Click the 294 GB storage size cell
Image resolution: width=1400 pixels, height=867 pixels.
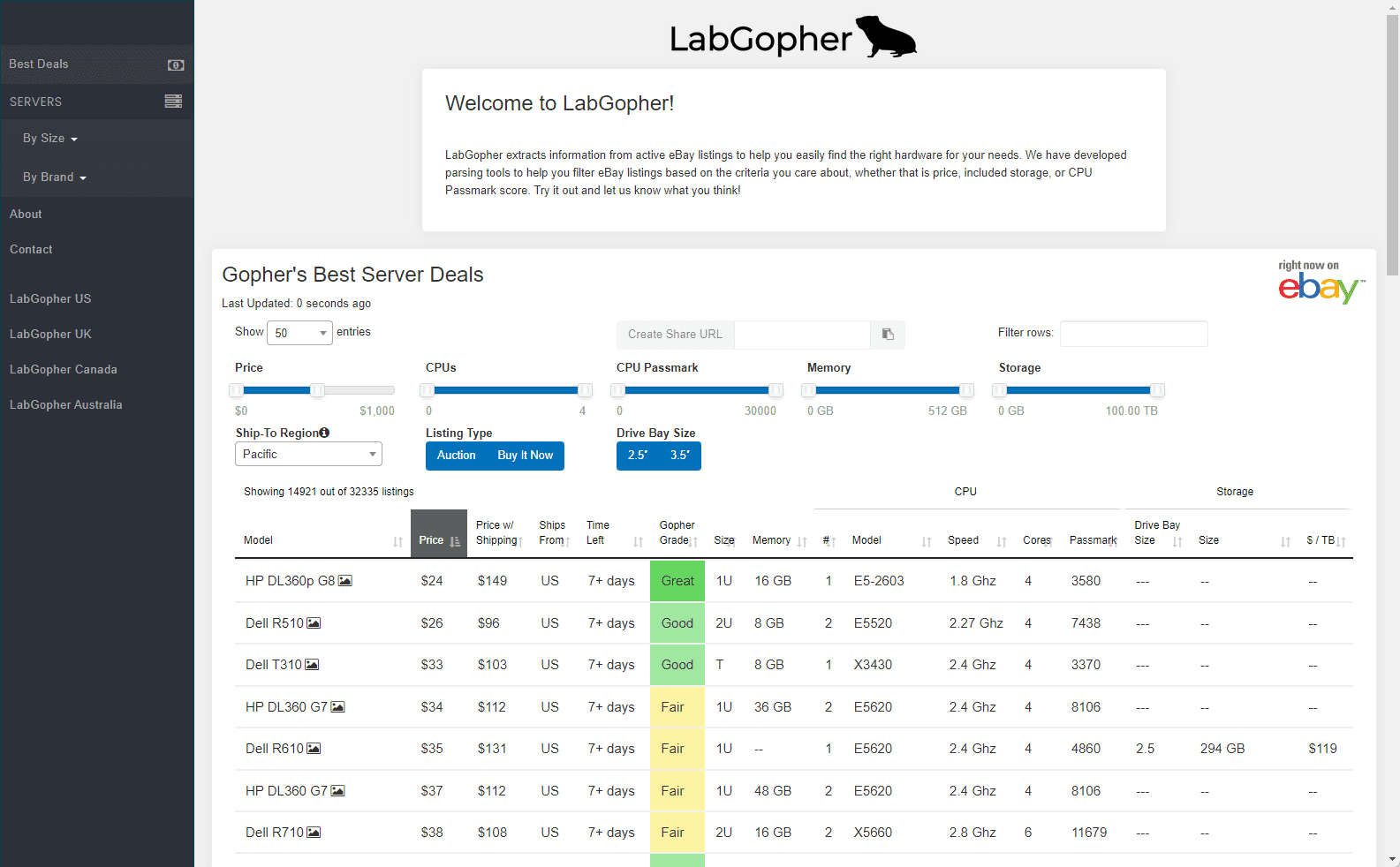coord(1222,749)
